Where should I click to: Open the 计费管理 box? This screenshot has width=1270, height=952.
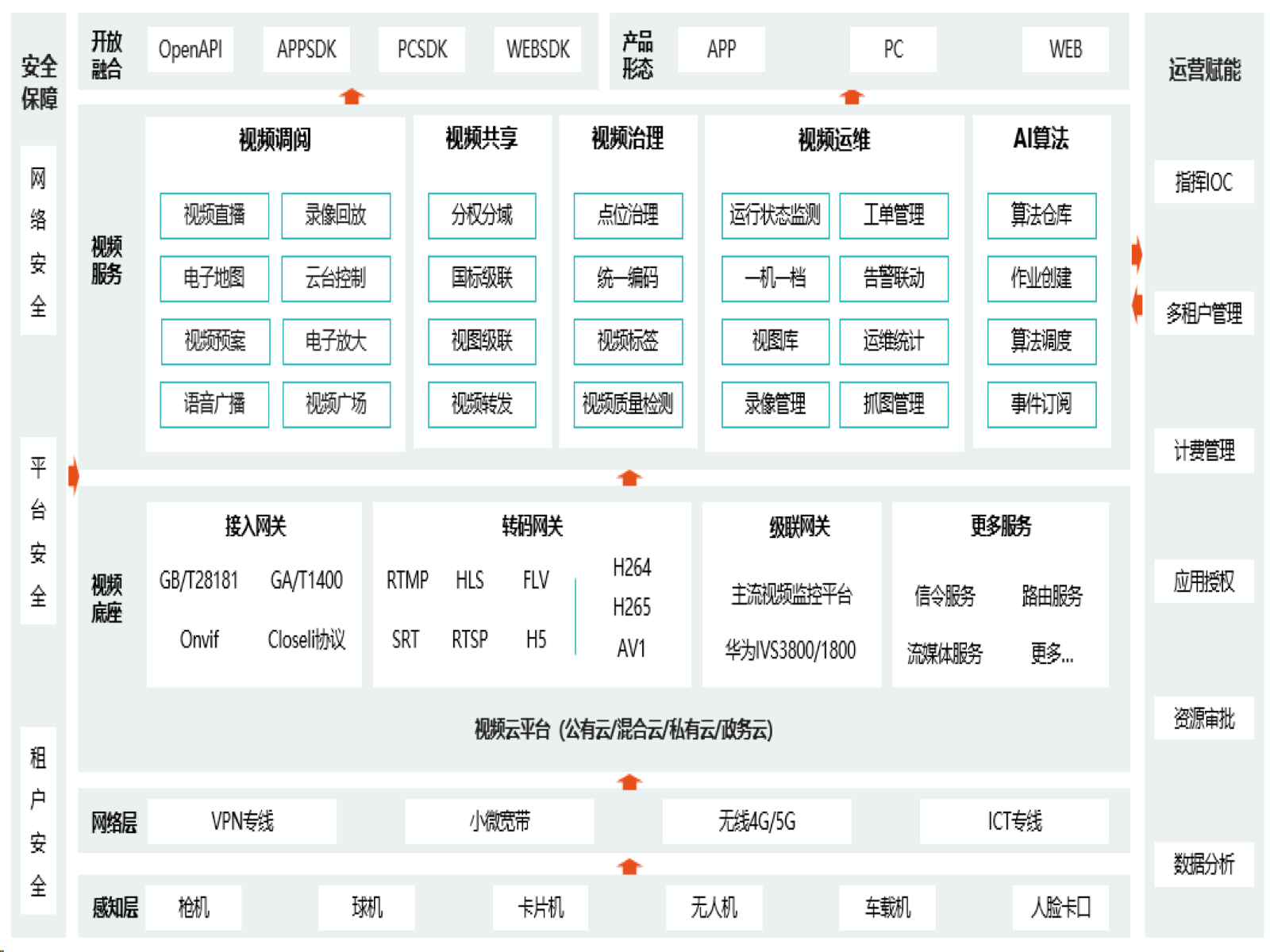click(1204, 451)
